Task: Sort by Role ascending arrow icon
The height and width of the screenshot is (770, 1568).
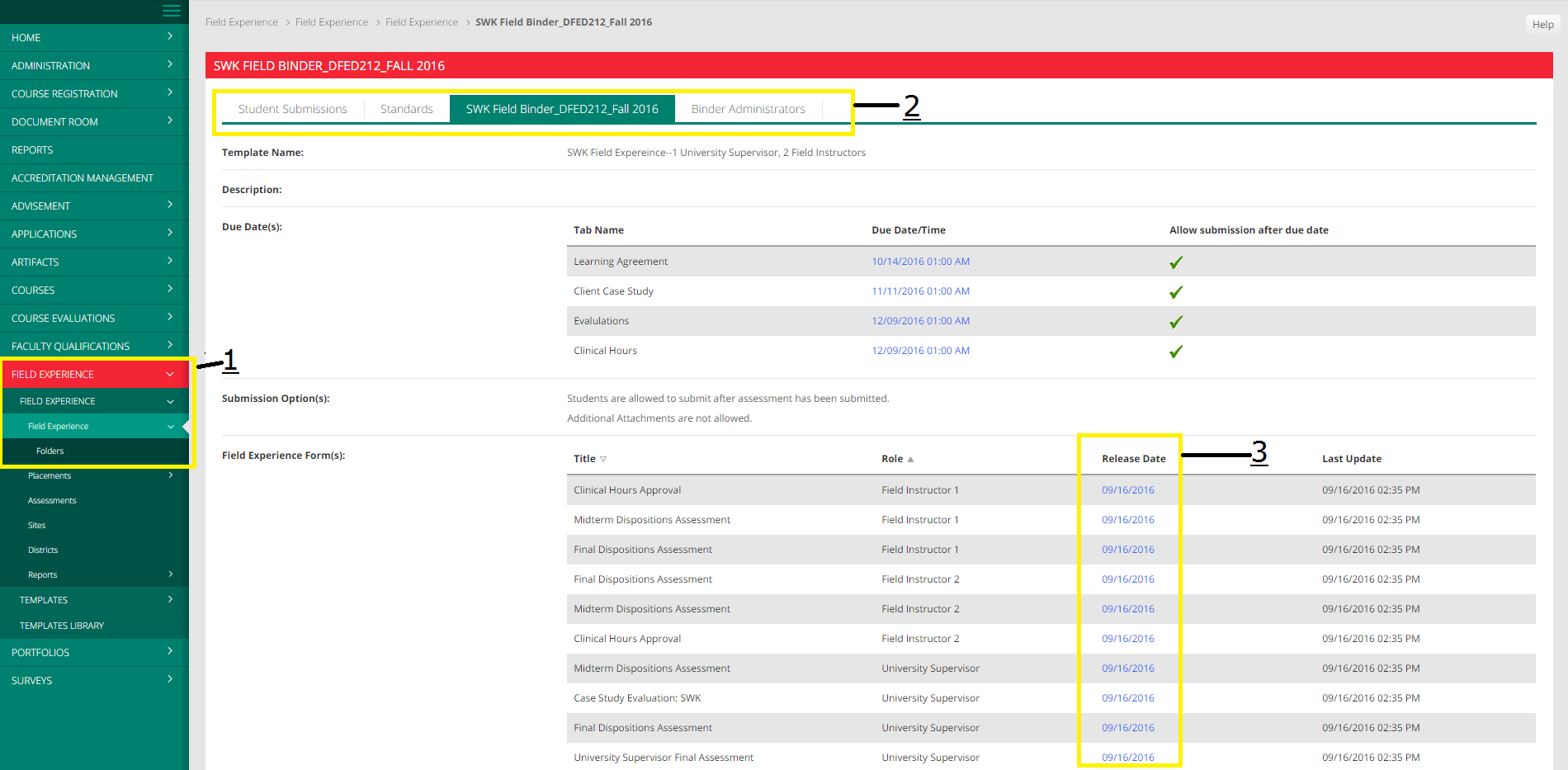Action: (910, 459)
